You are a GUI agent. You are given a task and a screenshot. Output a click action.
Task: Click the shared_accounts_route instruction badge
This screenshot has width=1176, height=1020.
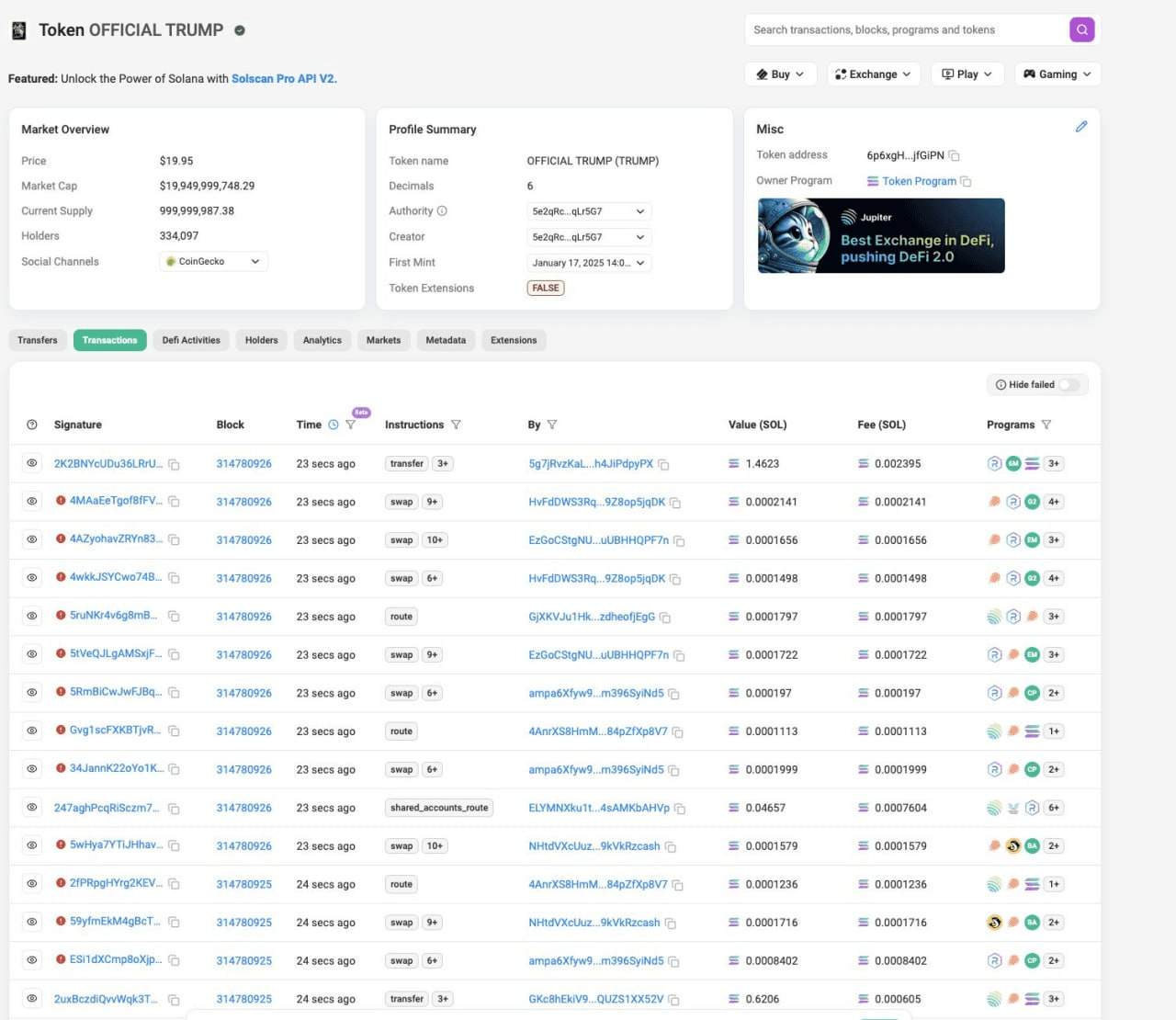pos(439,808)
